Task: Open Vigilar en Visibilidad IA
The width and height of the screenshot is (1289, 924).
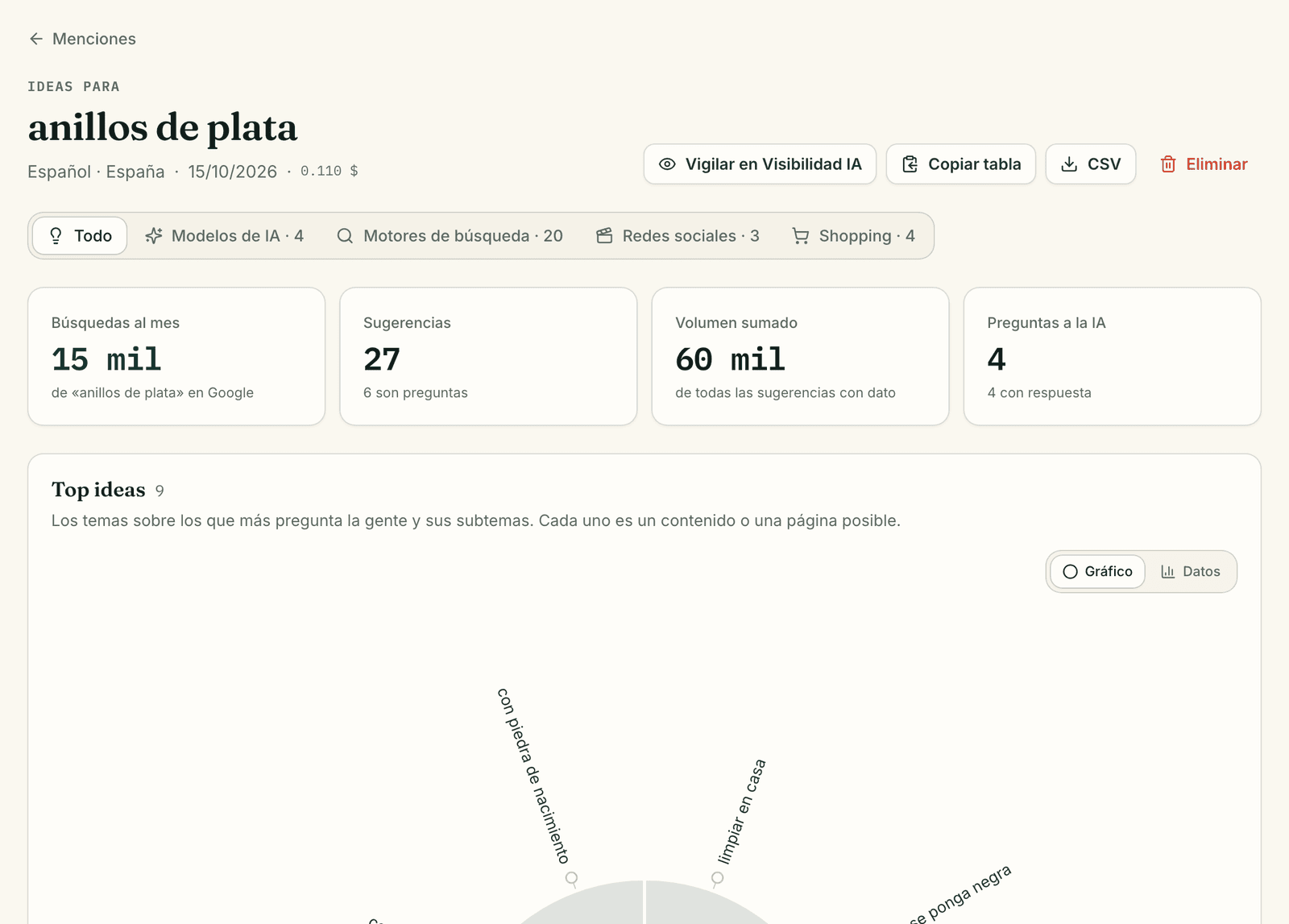Action: (x=760, y=164)
